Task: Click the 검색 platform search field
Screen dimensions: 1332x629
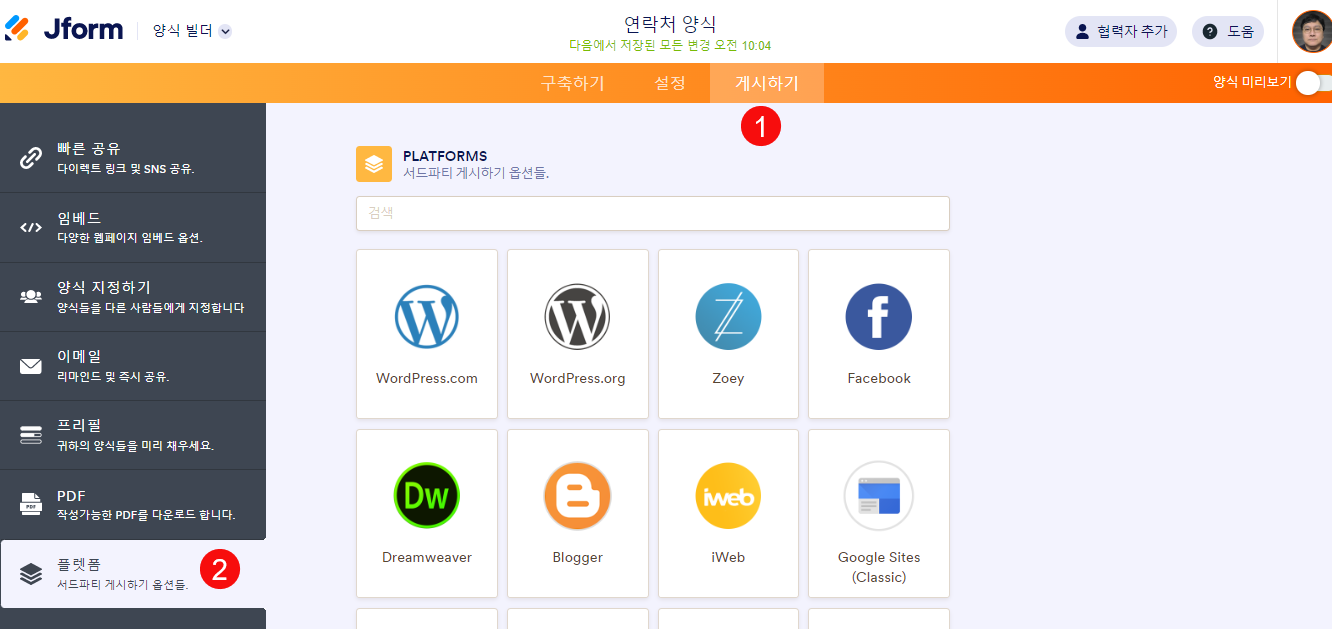Action: (653, 213)
